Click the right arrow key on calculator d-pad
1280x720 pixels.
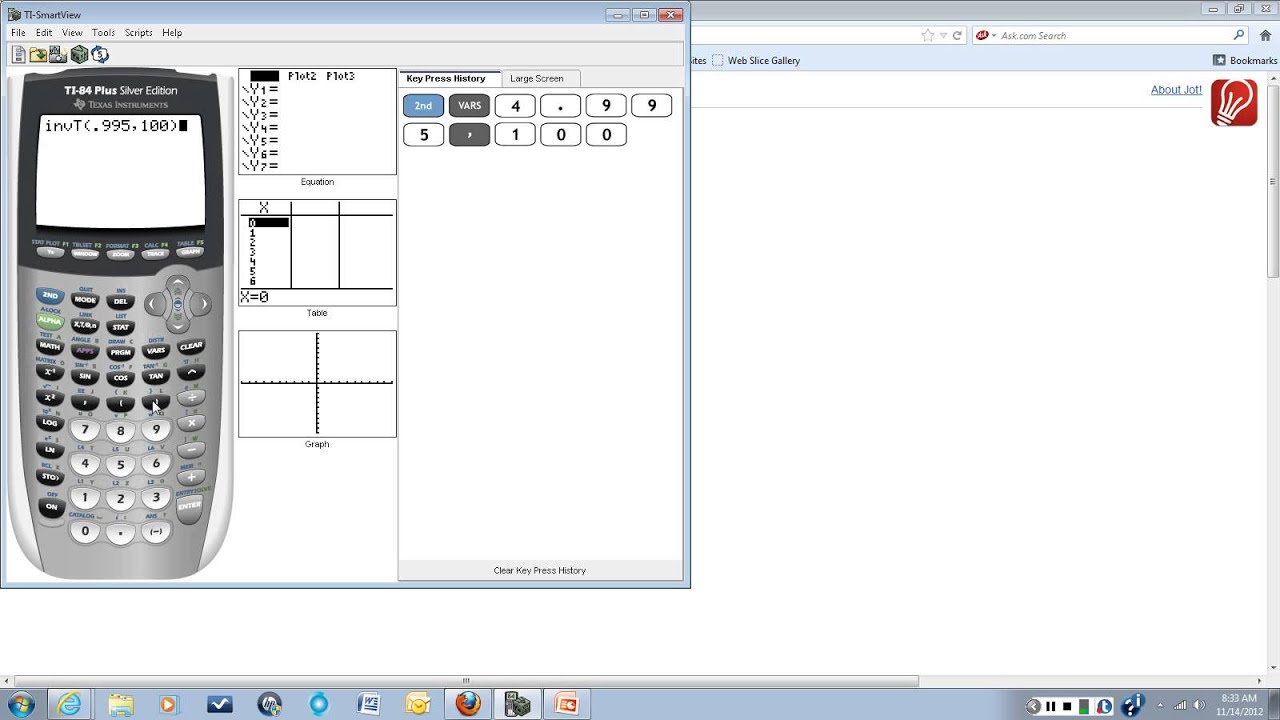[x=203, y=304]
